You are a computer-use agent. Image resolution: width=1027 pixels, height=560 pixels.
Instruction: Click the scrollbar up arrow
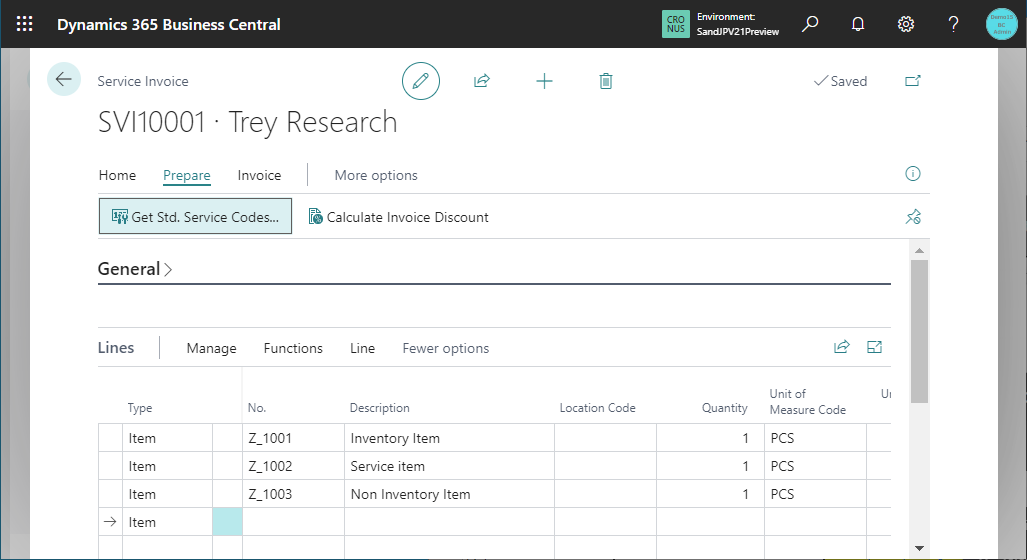tap(919, 250)
